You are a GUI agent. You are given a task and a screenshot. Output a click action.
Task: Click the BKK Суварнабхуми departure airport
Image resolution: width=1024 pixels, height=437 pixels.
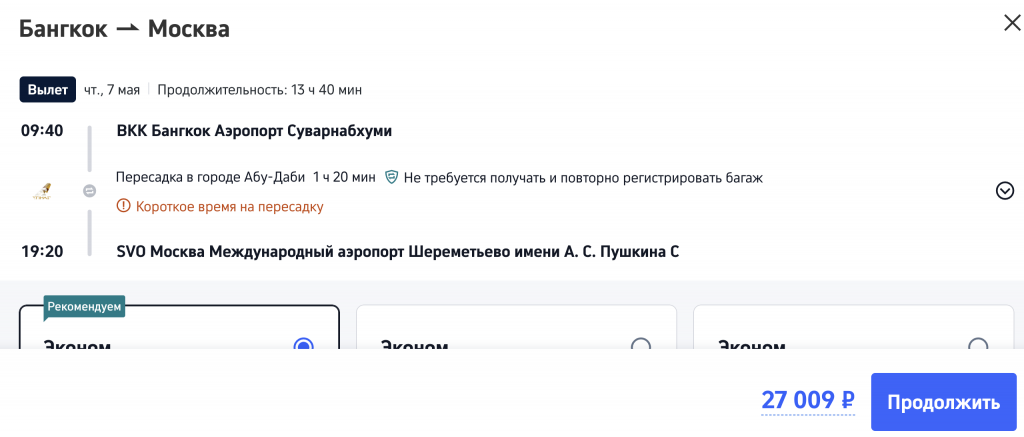pyautogui.click(x=254, y=131)
